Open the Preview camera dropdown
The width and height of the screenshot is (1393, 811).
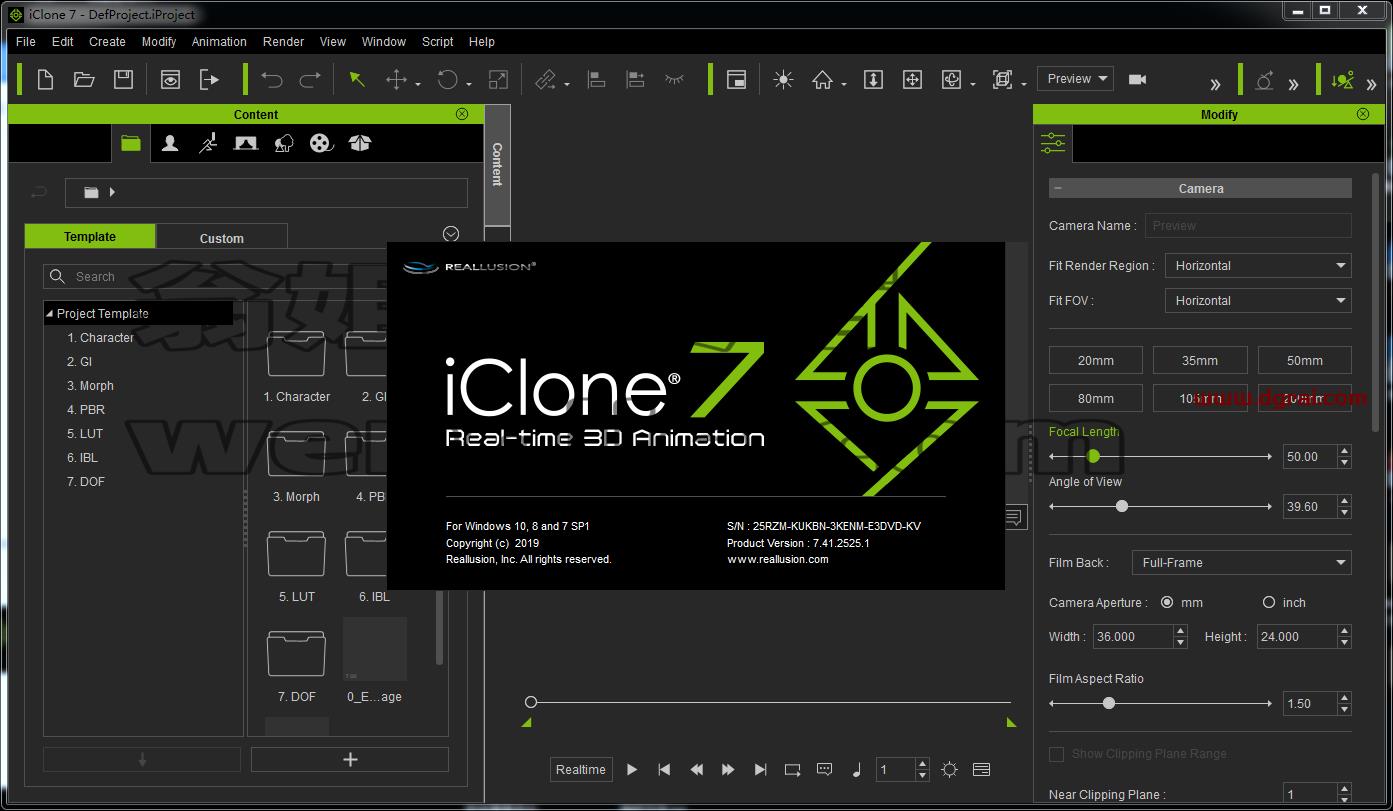(1075, 79)
